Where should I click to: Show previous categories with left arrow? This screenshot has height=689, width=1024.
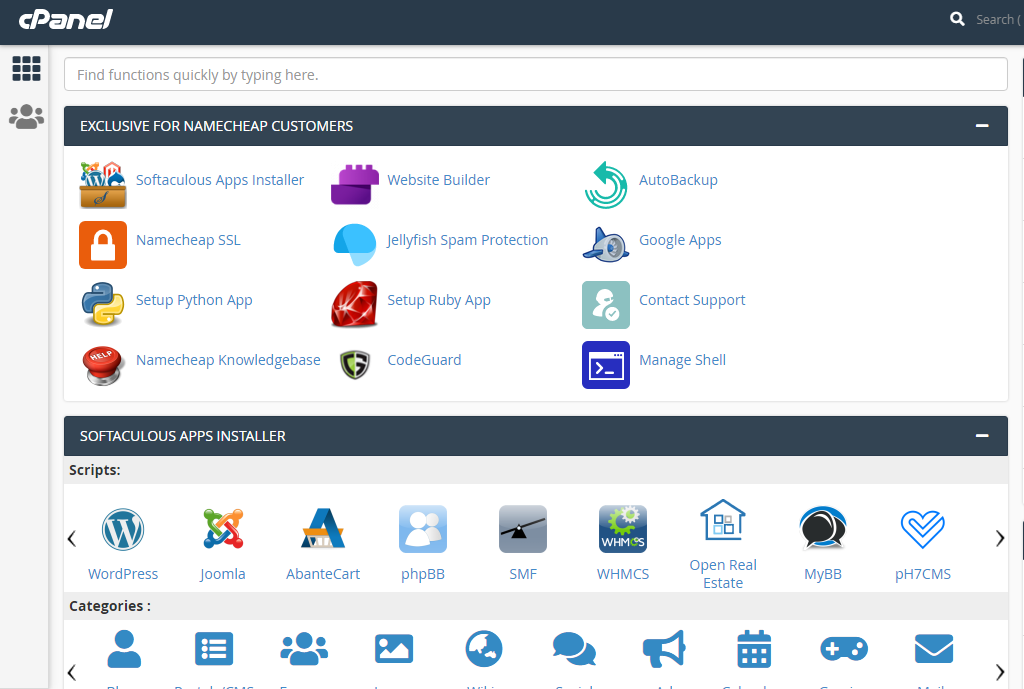72,672
